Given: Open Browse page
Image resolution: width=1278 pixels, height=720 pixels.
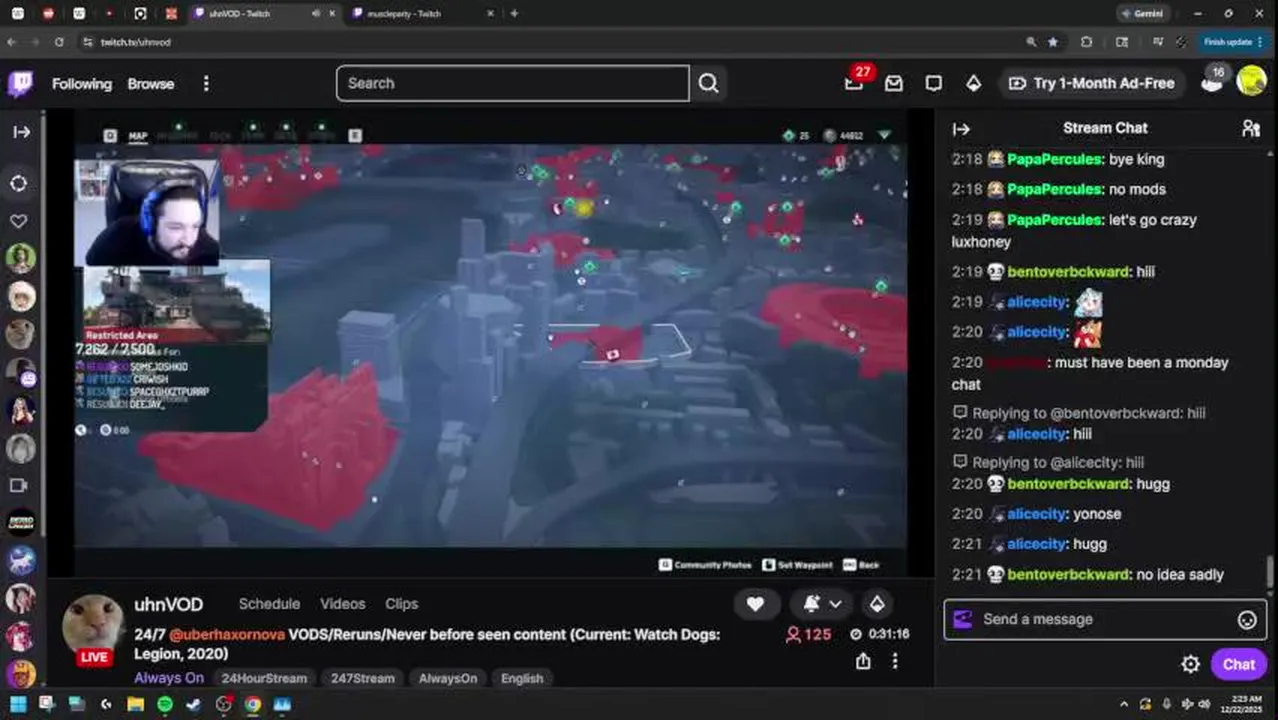Looking at the screenshot, I should coord(151,84).
